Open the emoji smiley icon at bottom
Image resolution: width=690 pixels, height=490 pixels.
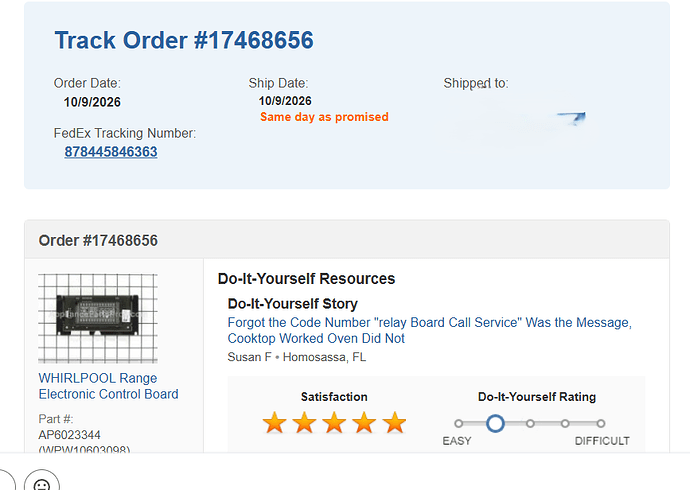point(42,481)
